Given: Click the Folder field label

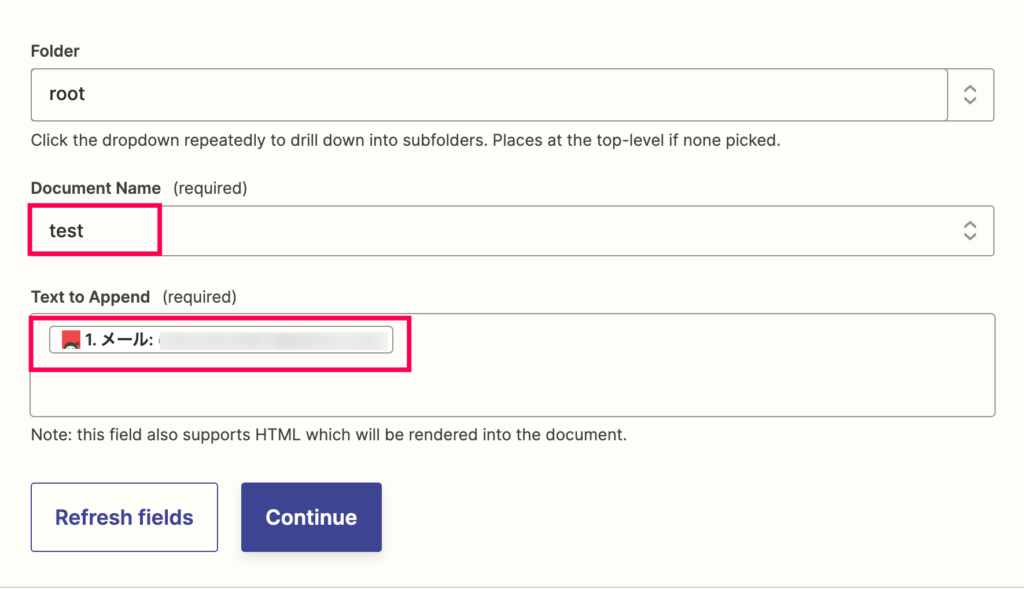Looking at the screenshot, I should click(x=55, y=51).
